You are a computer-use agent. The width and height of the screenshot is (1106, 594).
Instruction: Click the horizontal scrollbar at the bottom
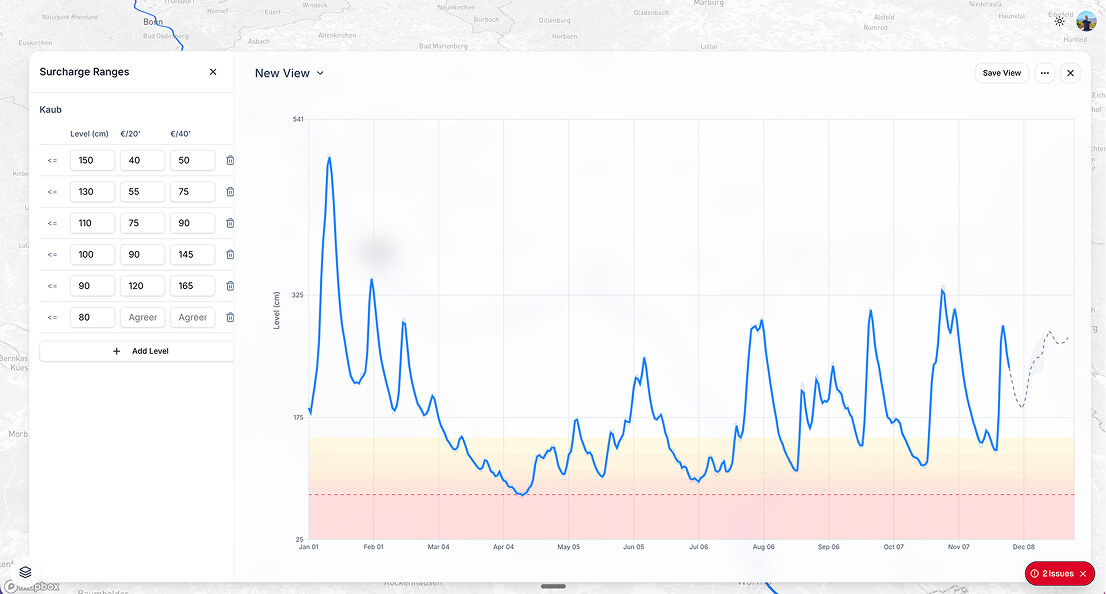point(552,588)
